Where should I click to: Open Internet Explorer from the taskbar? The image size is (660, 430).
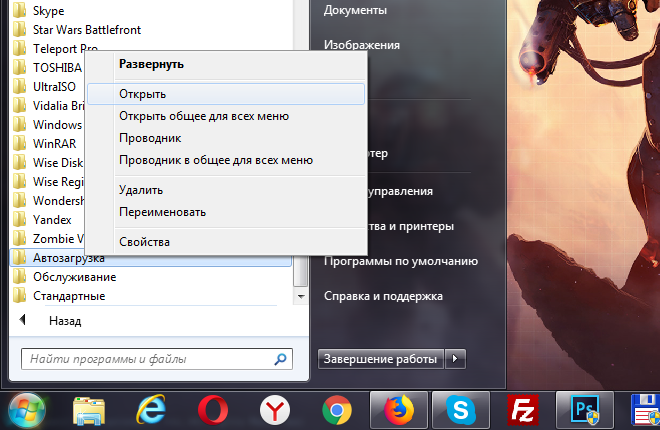pyautogui.click(x=152, y=410)
